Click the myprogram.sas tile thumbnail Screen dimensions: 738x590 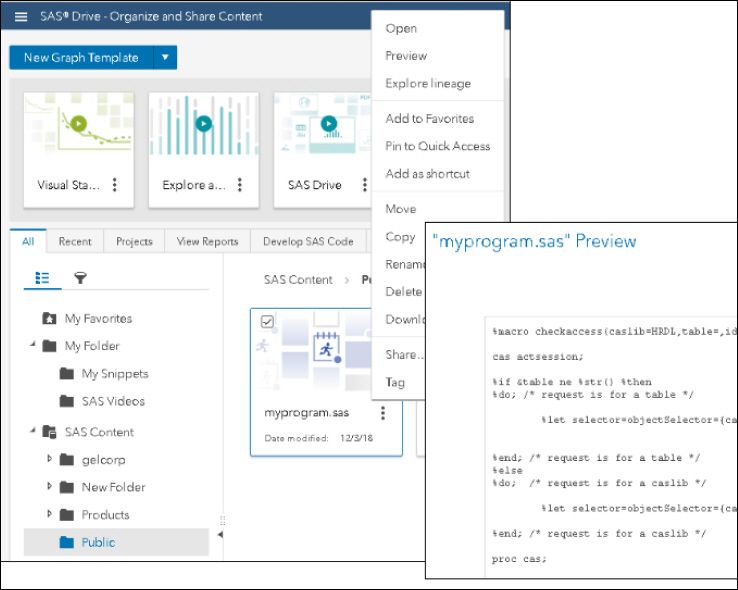point(313,351)
